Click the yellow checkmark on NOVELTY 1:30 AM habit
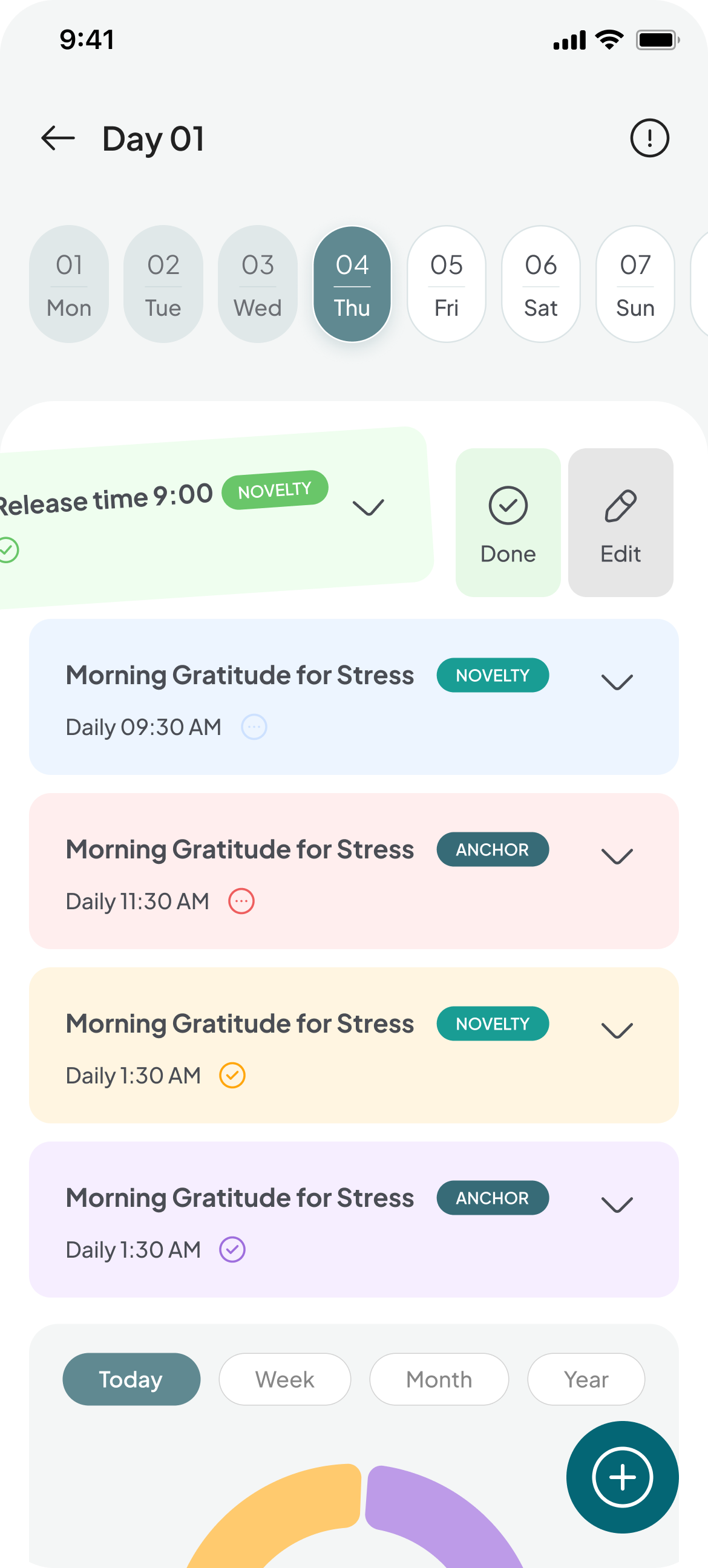Screen dimensions: 708x1568 pyautogui.click(x=232, y=1075)
